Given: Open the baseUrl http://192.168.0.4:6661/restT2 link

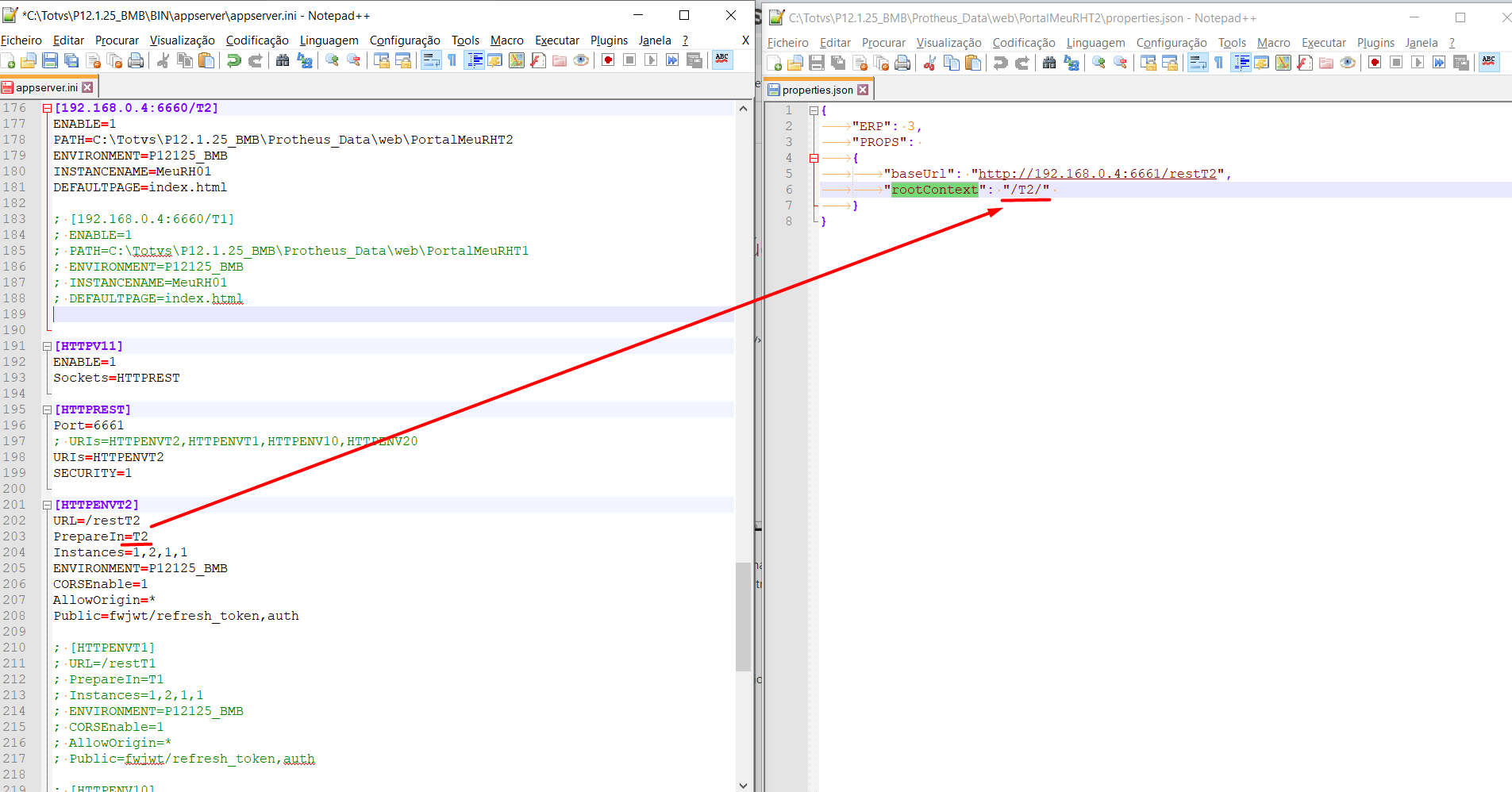Looking at the screenshot, I should click(x=1097, y=174).
